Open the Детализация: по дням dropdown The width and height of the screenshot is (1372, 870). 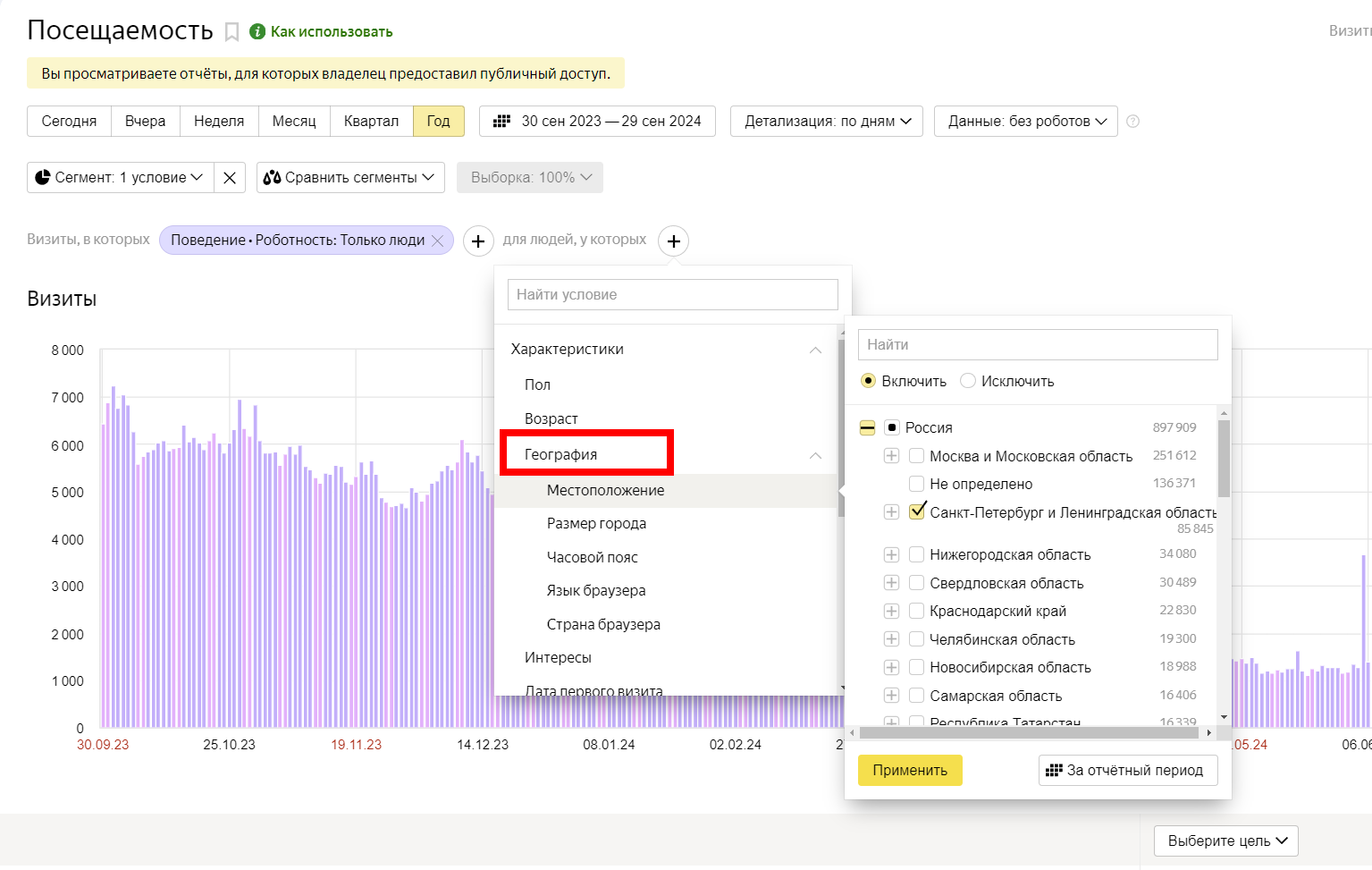point(828,122)
